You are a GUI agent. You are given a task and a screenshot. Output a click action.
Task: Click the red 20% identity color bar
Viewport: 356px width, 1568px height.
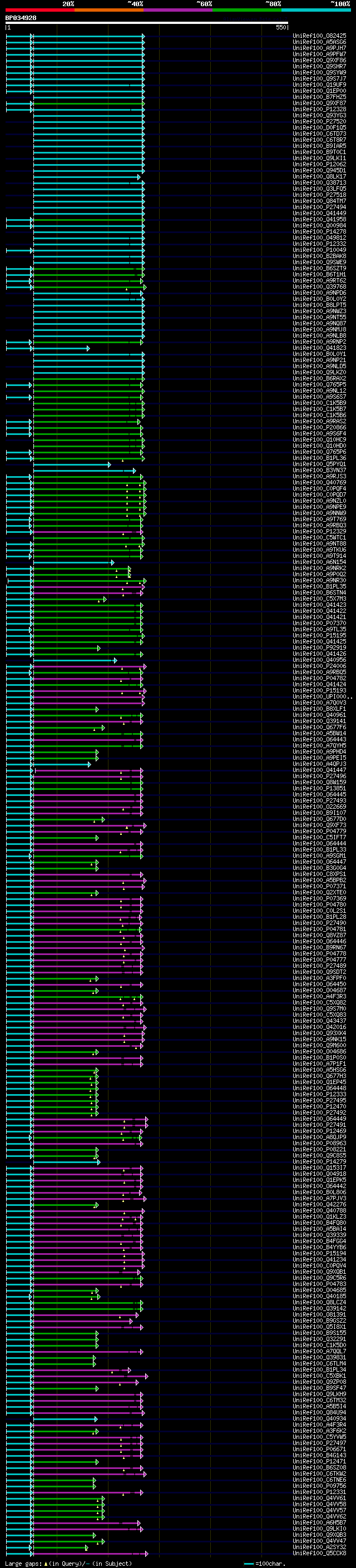[x=39, y=10]
